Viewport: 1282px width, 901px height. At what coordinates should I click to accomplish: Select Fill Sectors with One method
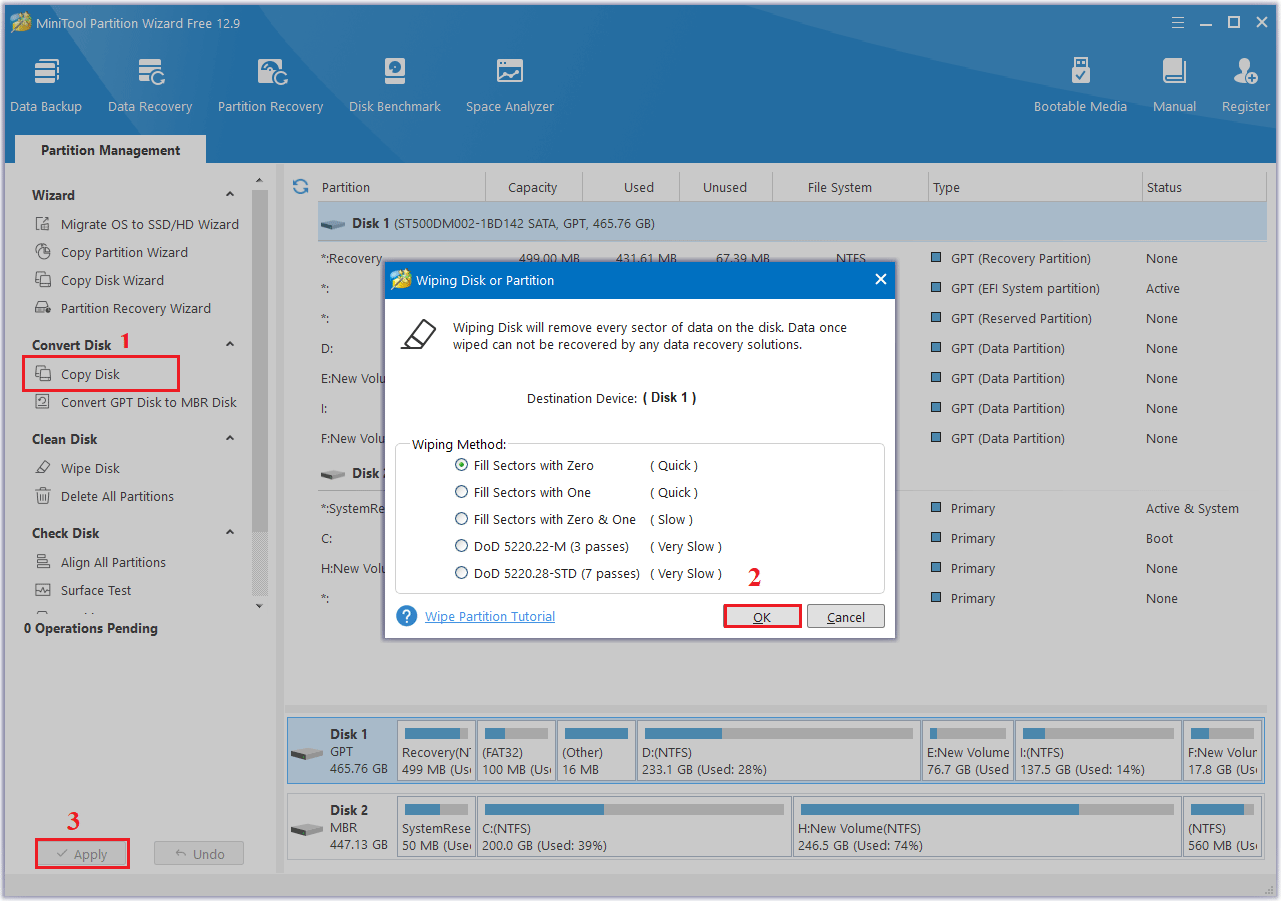(461, 492)
